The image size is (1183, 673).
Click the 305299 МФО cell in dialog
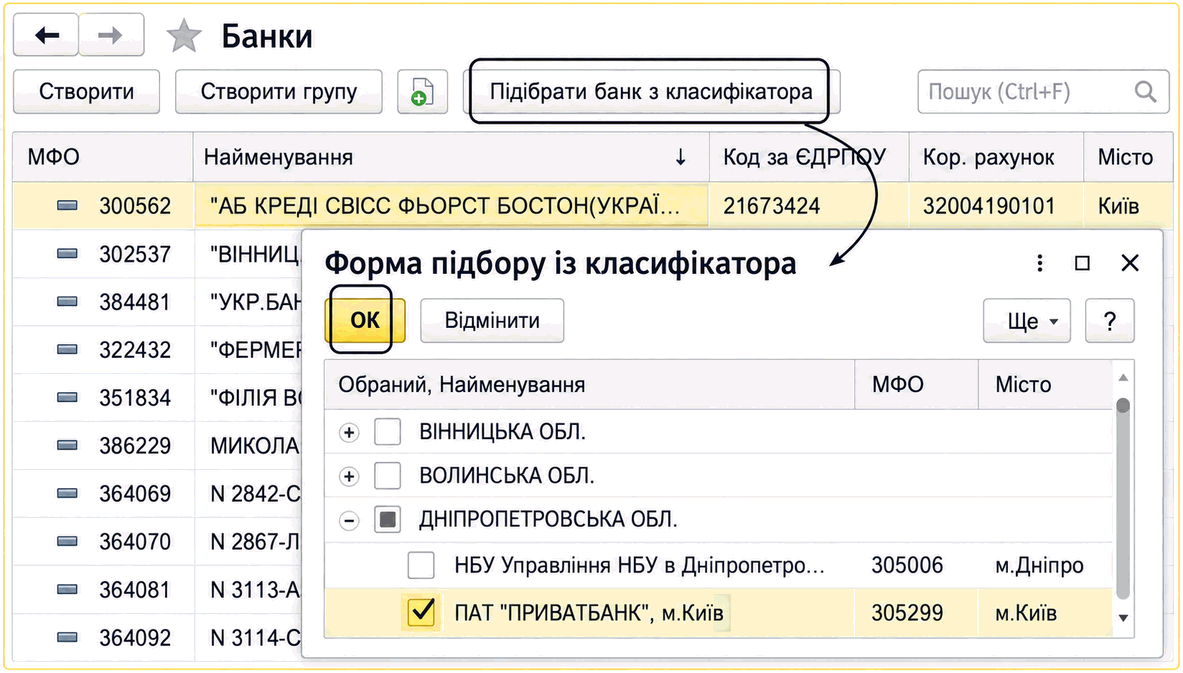pyautogui.click(x=917, y=612)
